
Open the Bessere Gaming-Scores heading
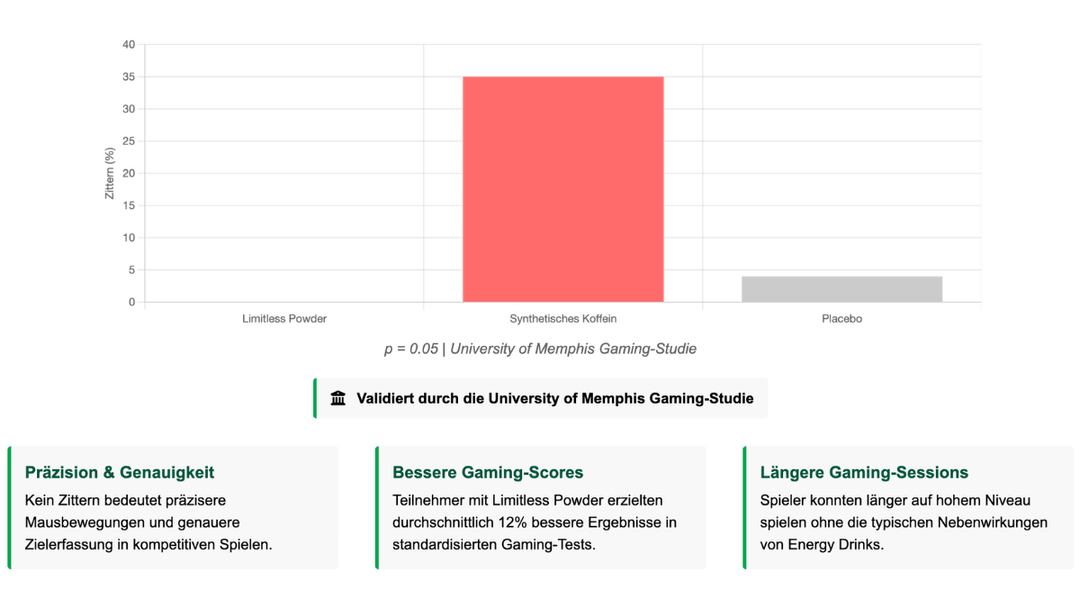click(488, 472)
